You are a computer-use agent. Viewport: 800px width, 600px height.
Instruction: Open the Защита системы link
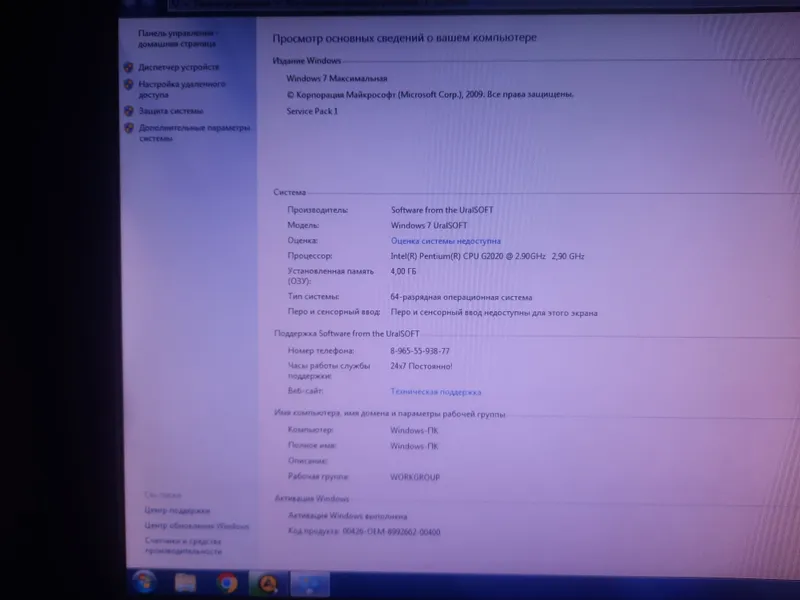[171, 111]
